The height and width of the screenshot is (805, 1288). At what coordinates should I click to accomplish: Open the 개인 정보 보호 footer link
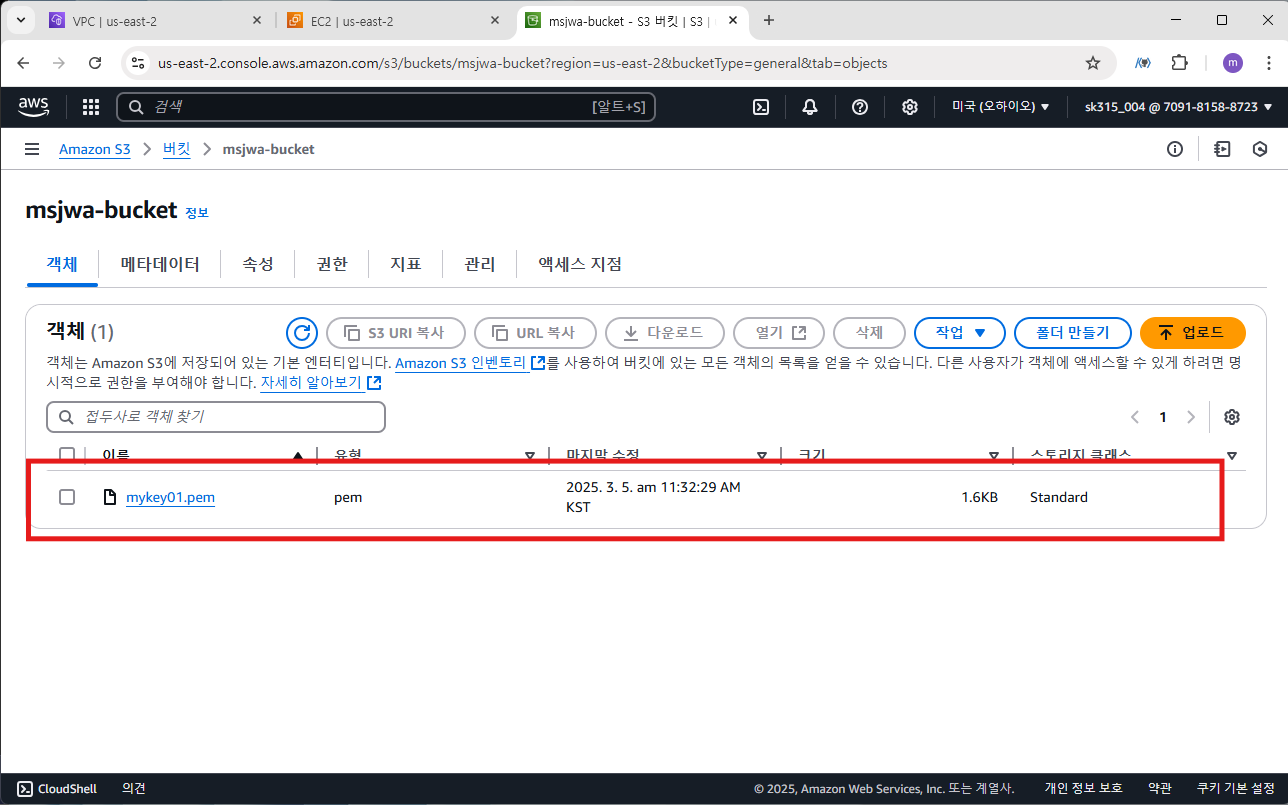click(x=1083, y=789)
